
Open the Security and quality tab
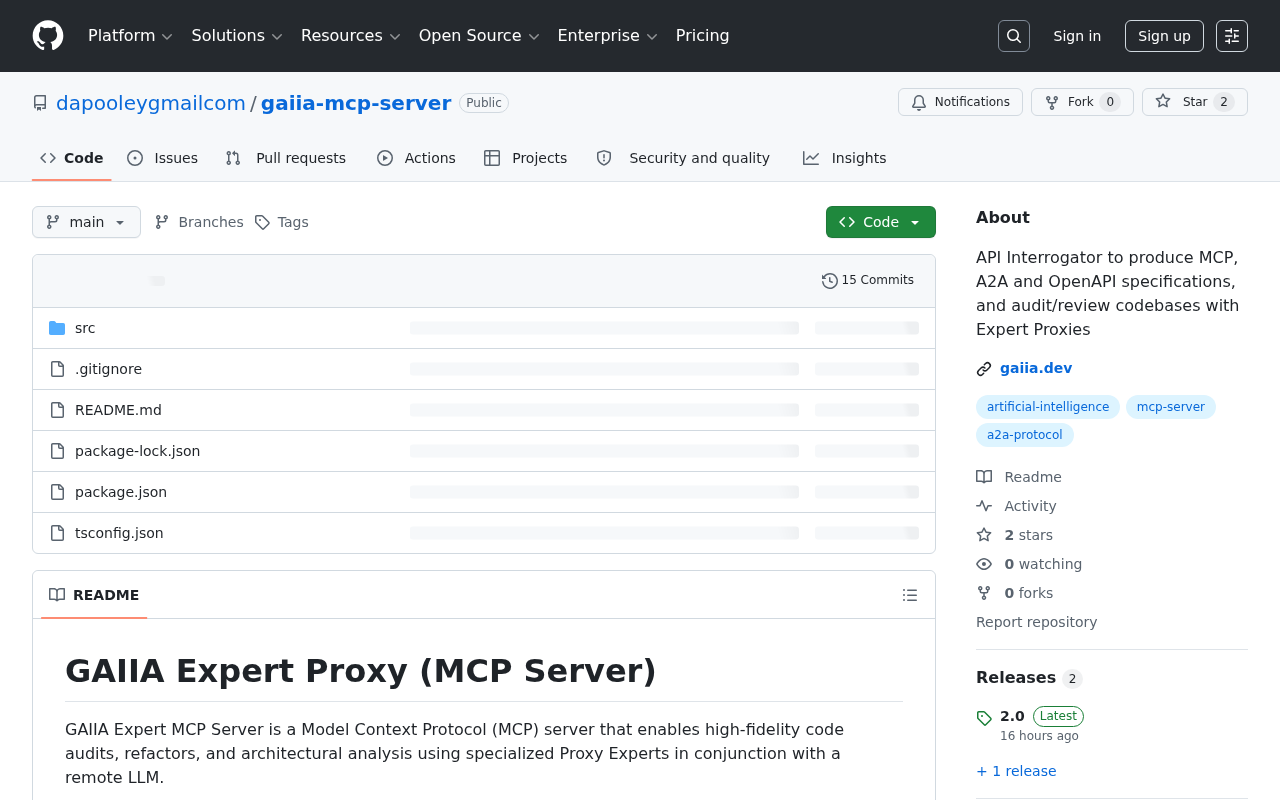pos(683,158)
